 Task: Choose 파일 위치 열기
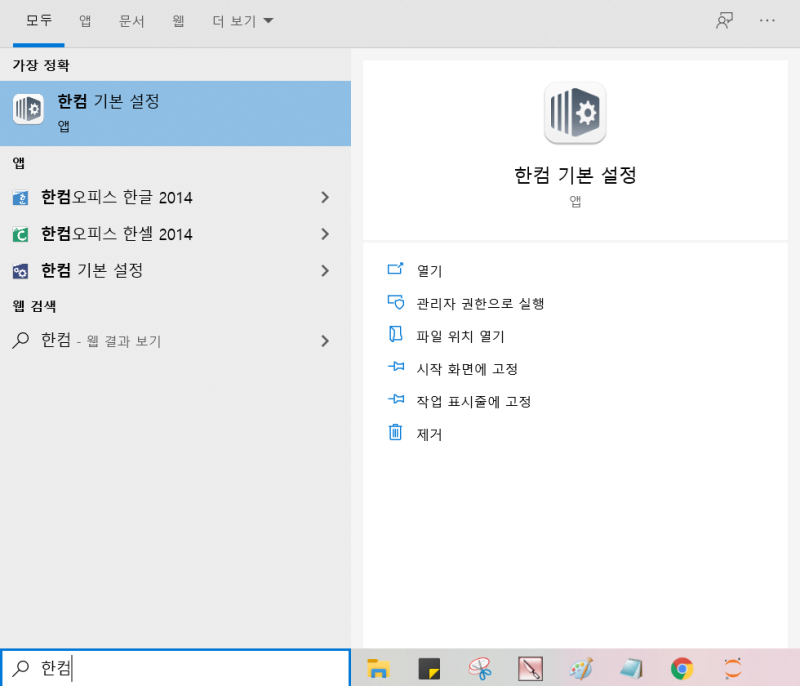pos(460,336)
